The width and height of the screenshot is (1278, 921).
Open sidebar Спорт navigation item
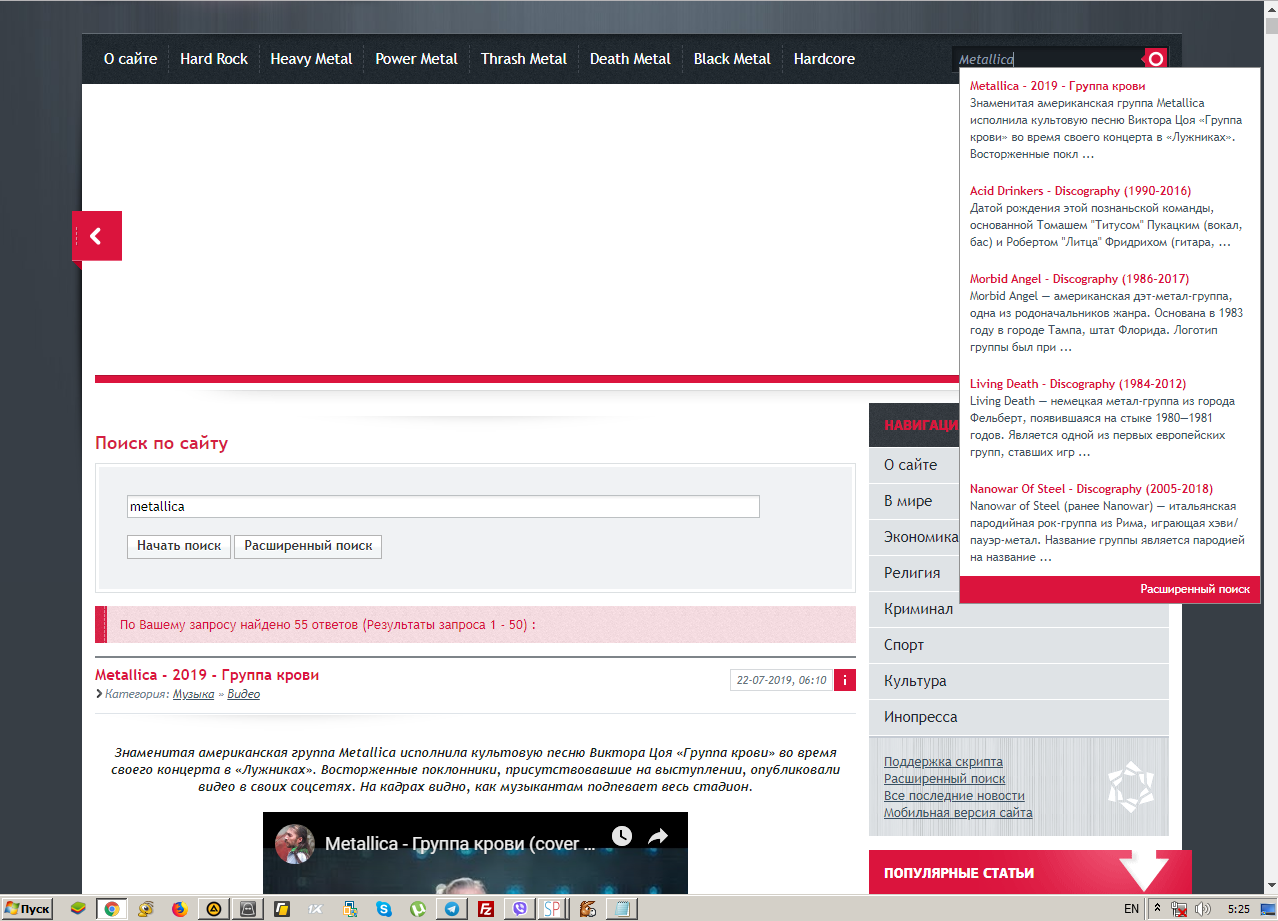pos(1019,645)
